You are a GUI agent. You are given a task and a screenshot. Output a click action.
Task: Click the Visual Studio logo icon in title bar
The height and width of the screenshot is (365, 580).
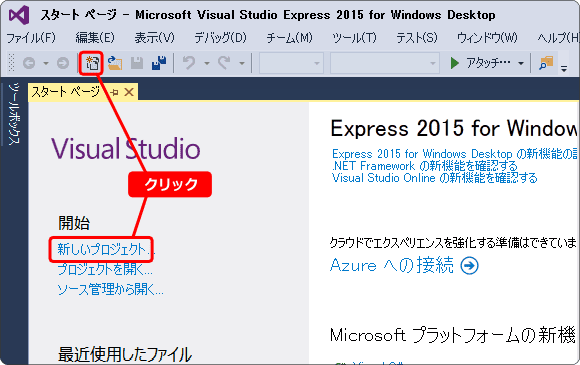[x=19, y=15]
